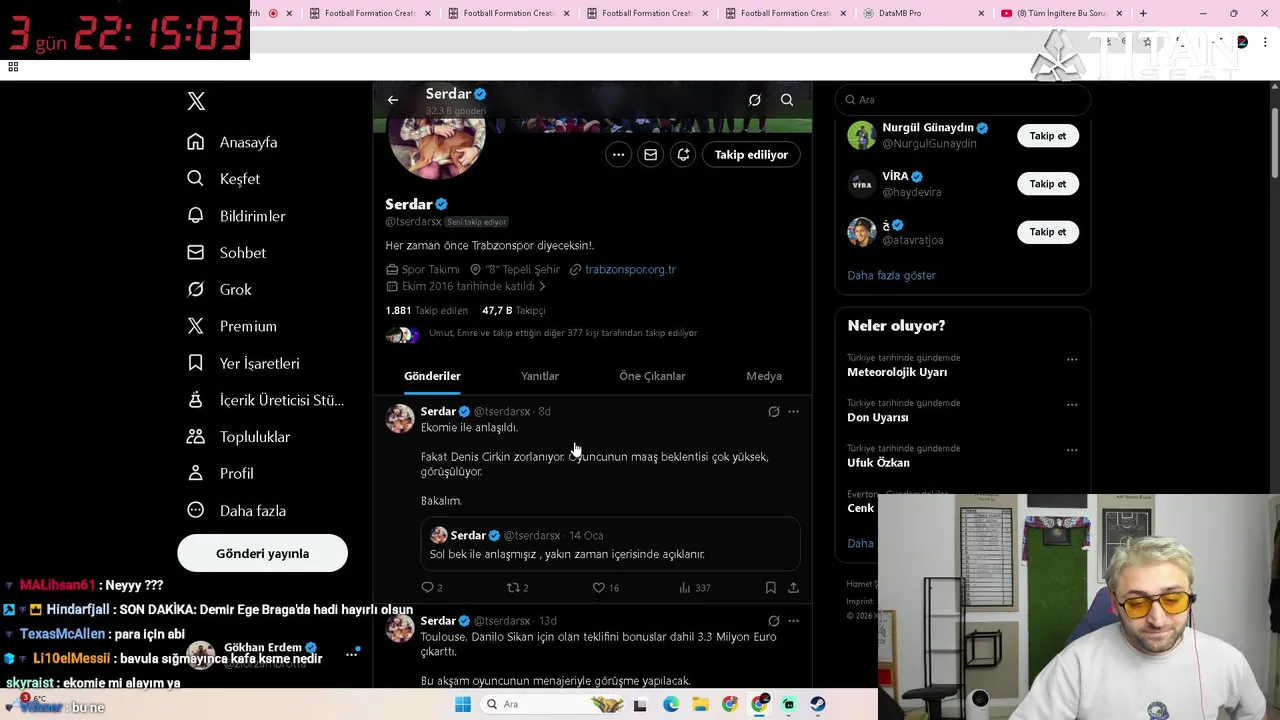The image size is (1280, 720).
Task: Follow Nurgül Günaydın with Takip et
Action: pyautogui.click(x=1047, y=136)
